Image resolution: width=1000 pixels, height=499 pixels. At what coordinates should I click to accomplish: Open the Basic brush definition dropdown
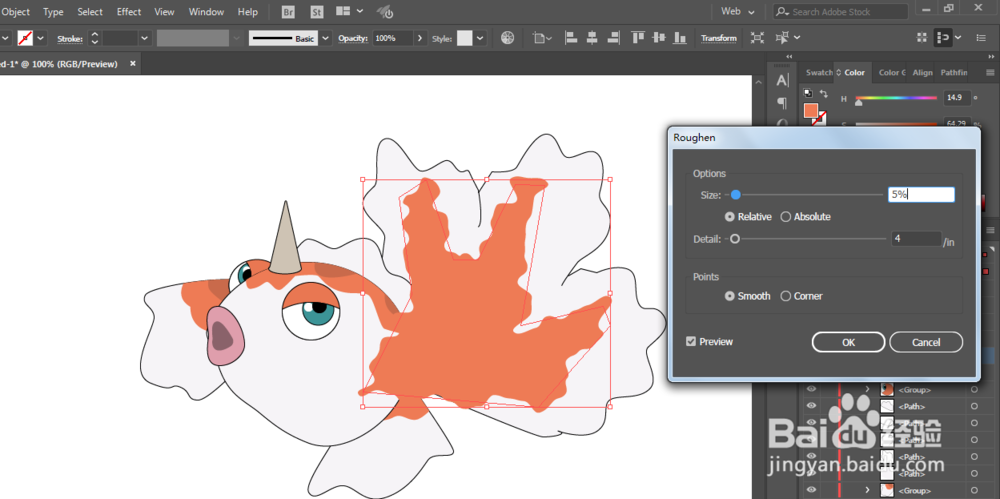(x=326, y=38)
